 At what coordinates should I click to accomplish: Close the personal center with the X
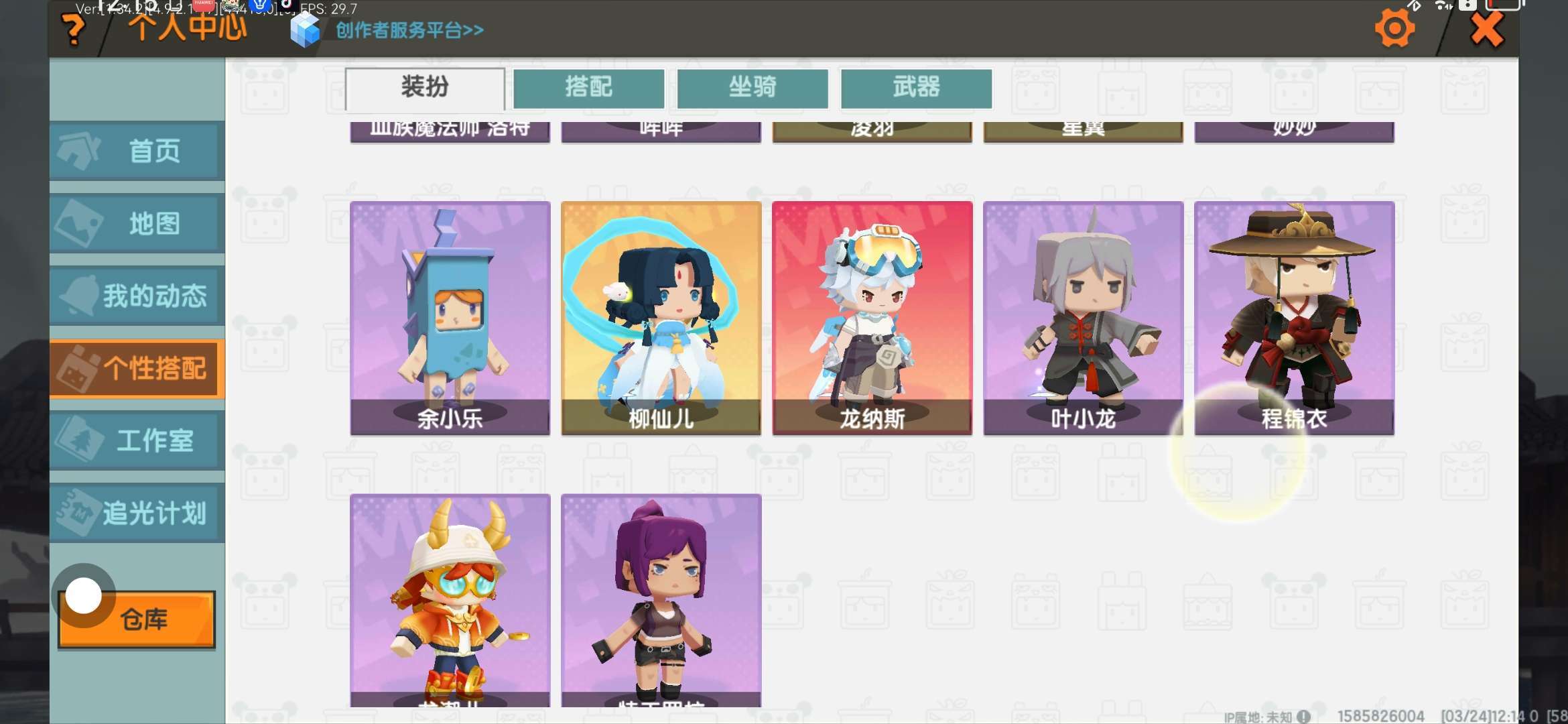1487,29
